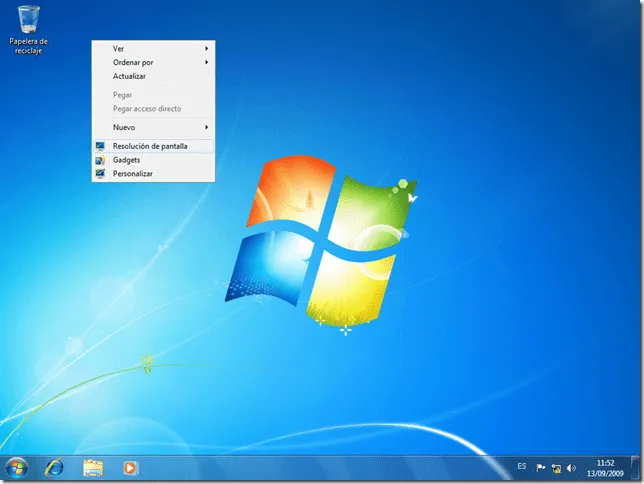This screenshot has height=484, width=644.
Task: Open the Windows Explorer folder taskbar icon
Action: (x=93, y=468)
